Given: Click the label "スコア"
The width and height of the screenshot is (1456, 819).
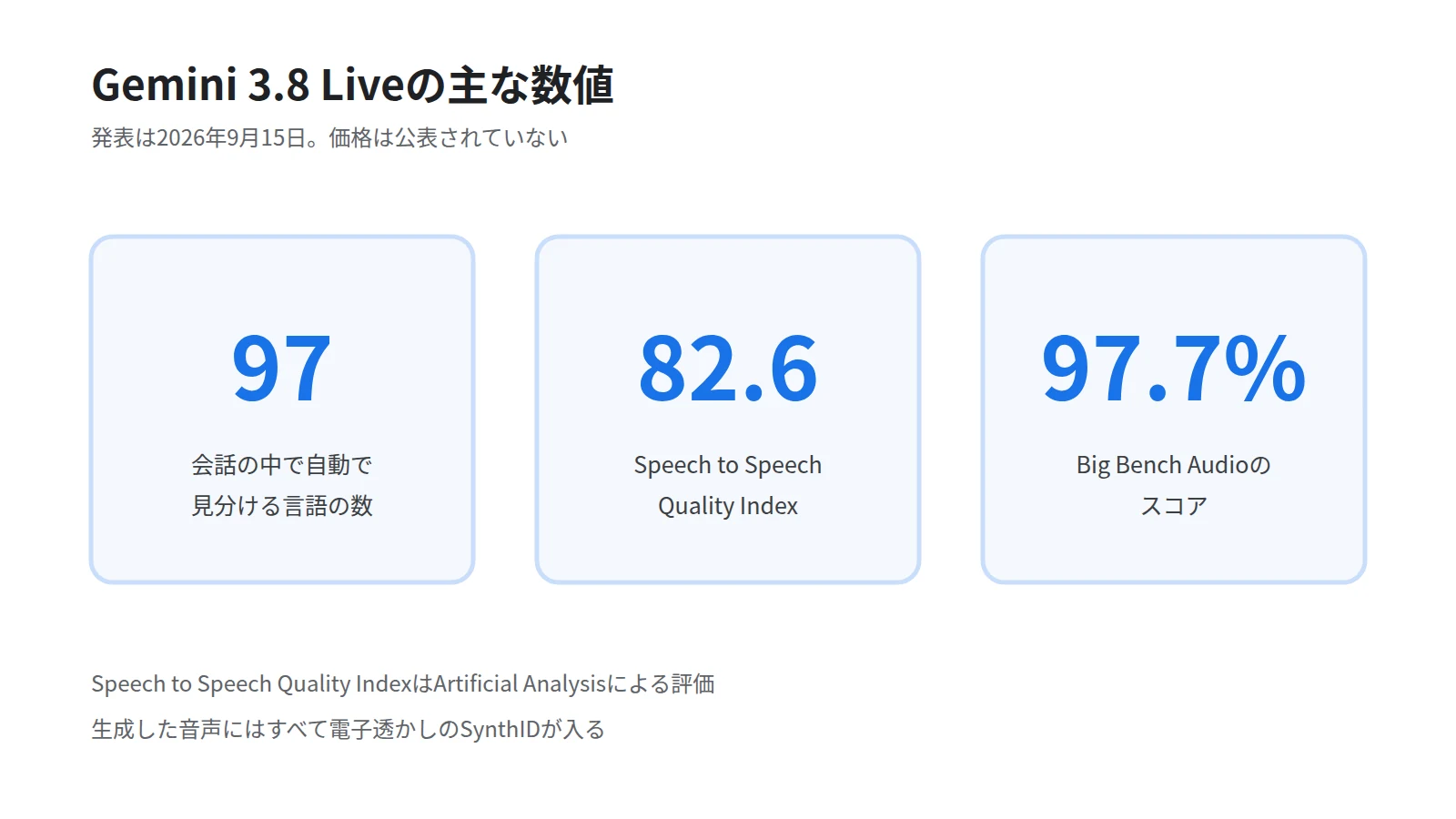Looking at the screenshot, I should tap(1174, 506).
